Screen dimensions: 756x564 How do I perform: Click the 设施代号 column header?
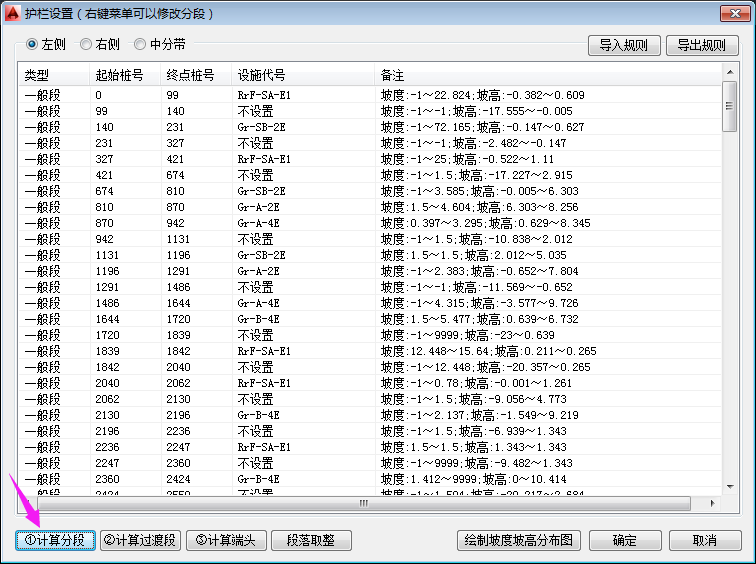(x=261, y=76)
